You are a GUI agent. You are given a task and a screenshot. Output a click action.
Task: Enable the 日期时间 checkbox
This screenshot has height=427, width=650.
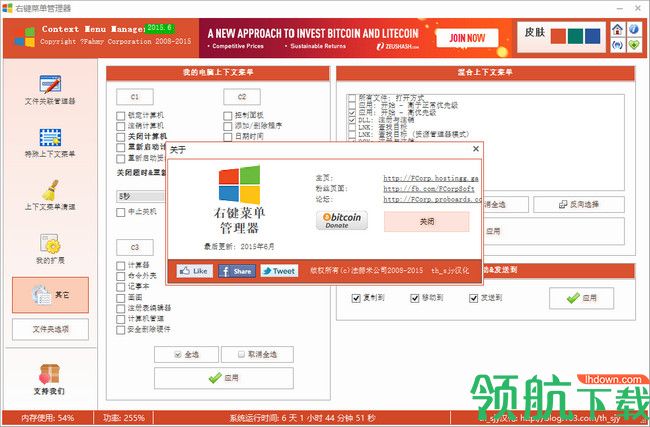[228, 137]
